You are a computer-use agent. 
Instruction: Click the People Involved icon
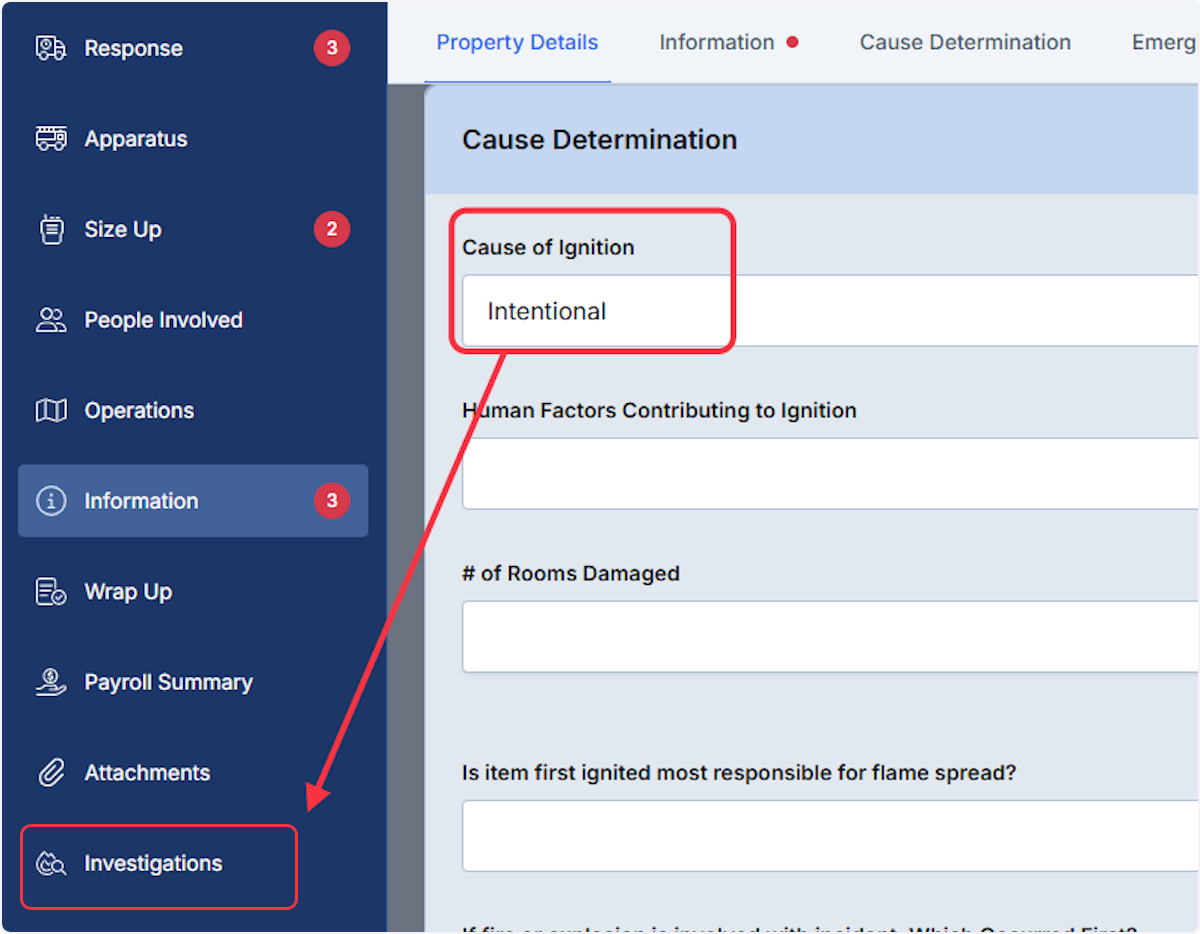[x=51, y=320]
